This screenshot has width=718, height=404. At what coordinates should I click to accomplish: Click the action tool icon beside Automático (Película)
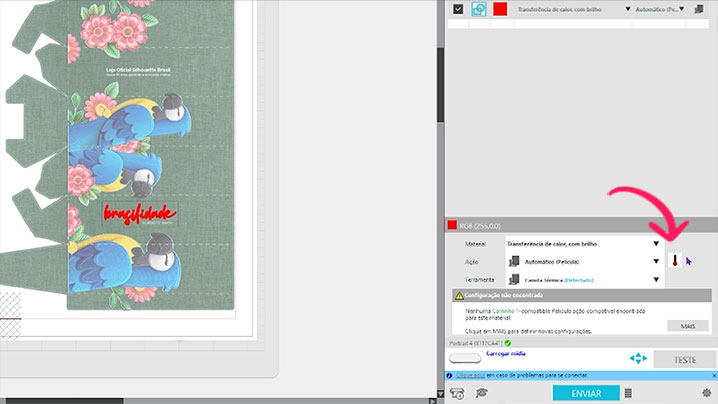coord(514,262)
